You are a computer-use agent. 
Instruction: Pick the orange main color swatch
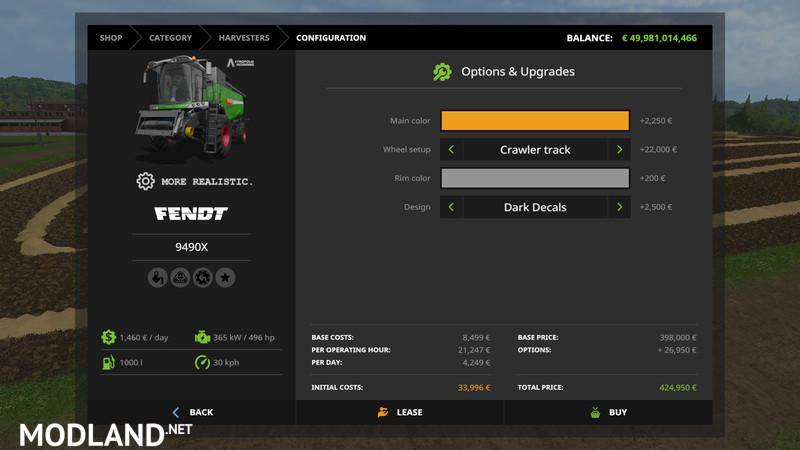point(535,121)
